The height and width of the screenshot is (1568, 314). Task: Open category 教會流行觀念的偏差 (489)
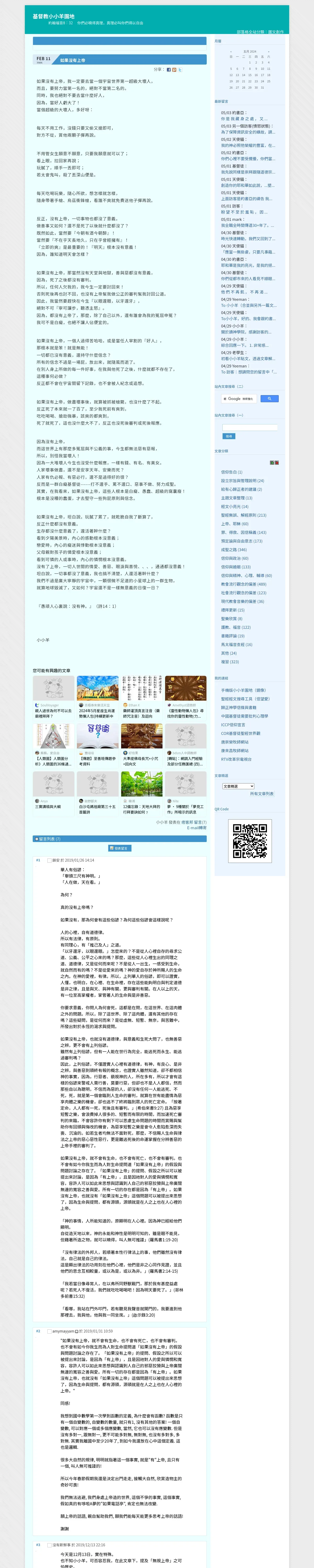[x=243, y=584]
